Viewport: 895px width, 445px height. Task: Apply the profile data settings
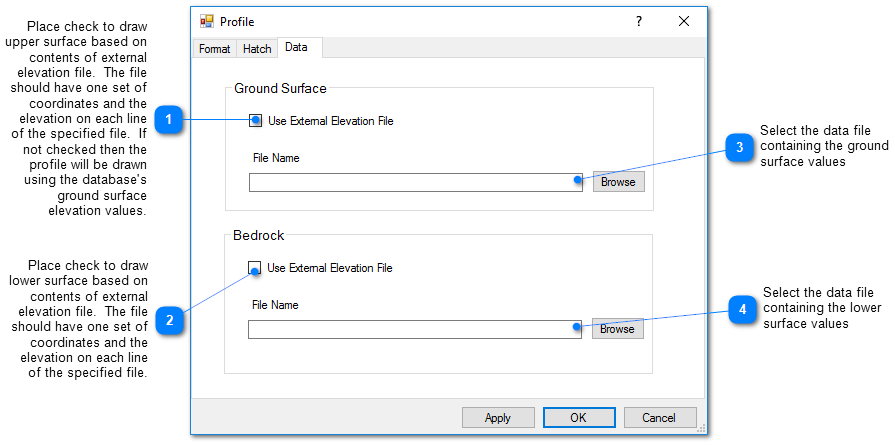pyautogui.click(x=498, y=418)
